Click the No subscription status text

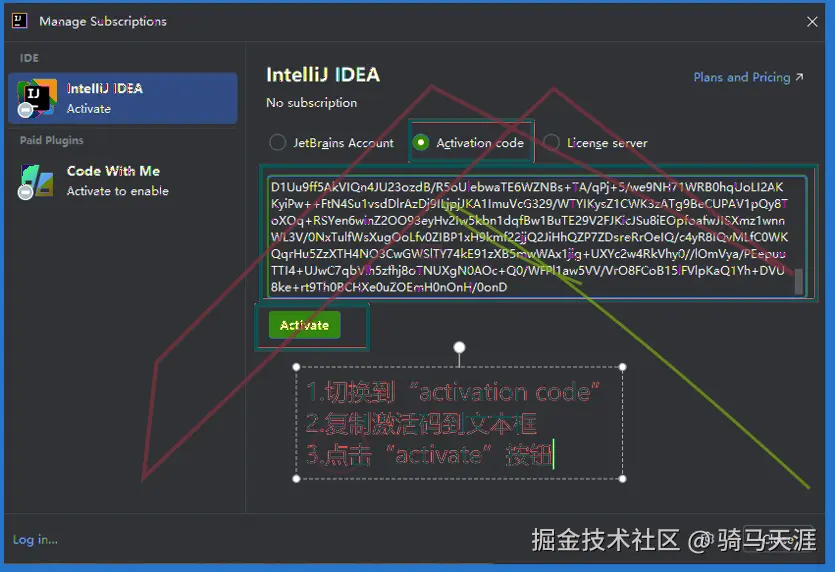(312, 103)
